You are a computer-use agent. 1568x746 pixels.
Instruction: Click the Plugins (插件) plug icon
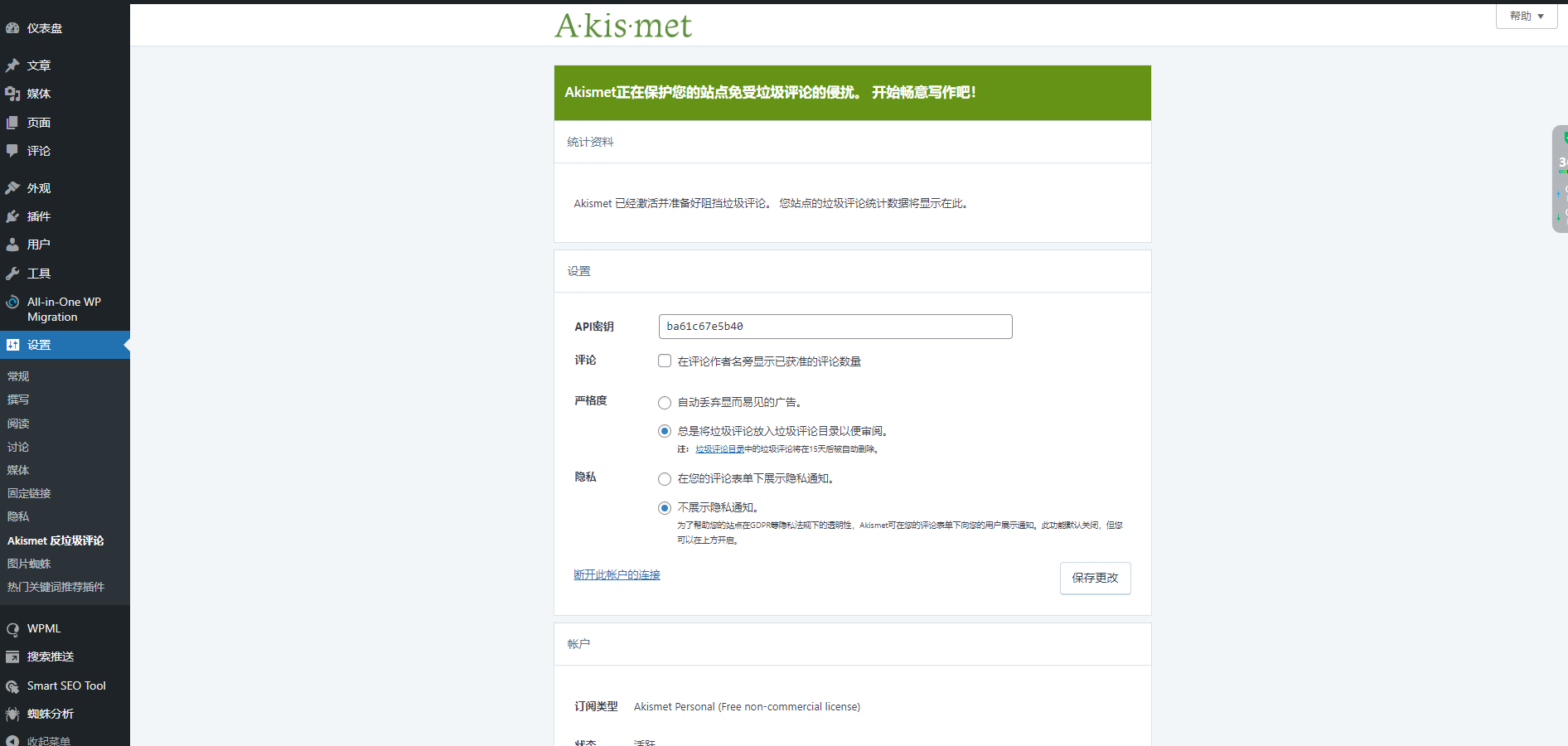(12, 216)
